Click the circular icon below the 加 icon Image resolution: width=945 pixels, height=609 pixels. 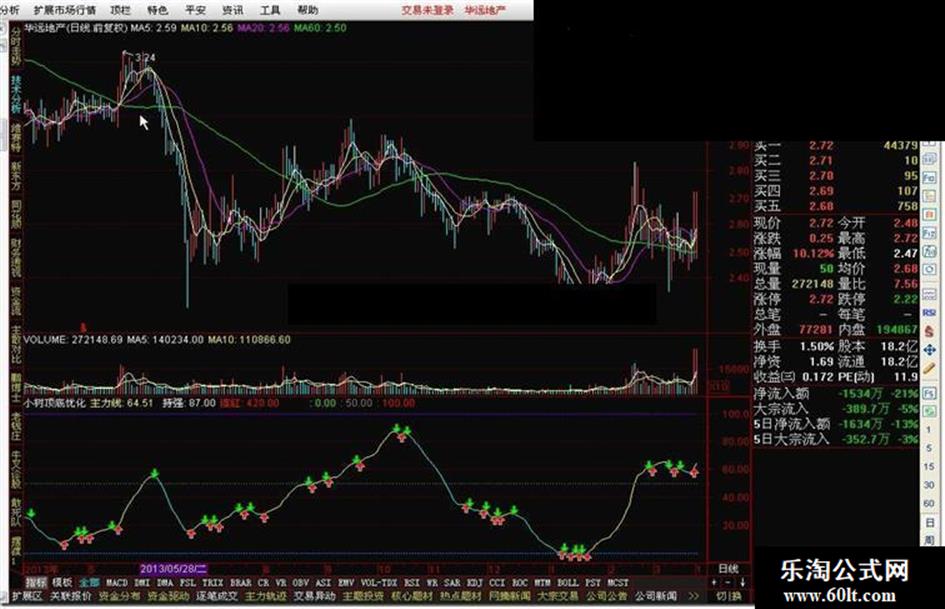[929, 269]
